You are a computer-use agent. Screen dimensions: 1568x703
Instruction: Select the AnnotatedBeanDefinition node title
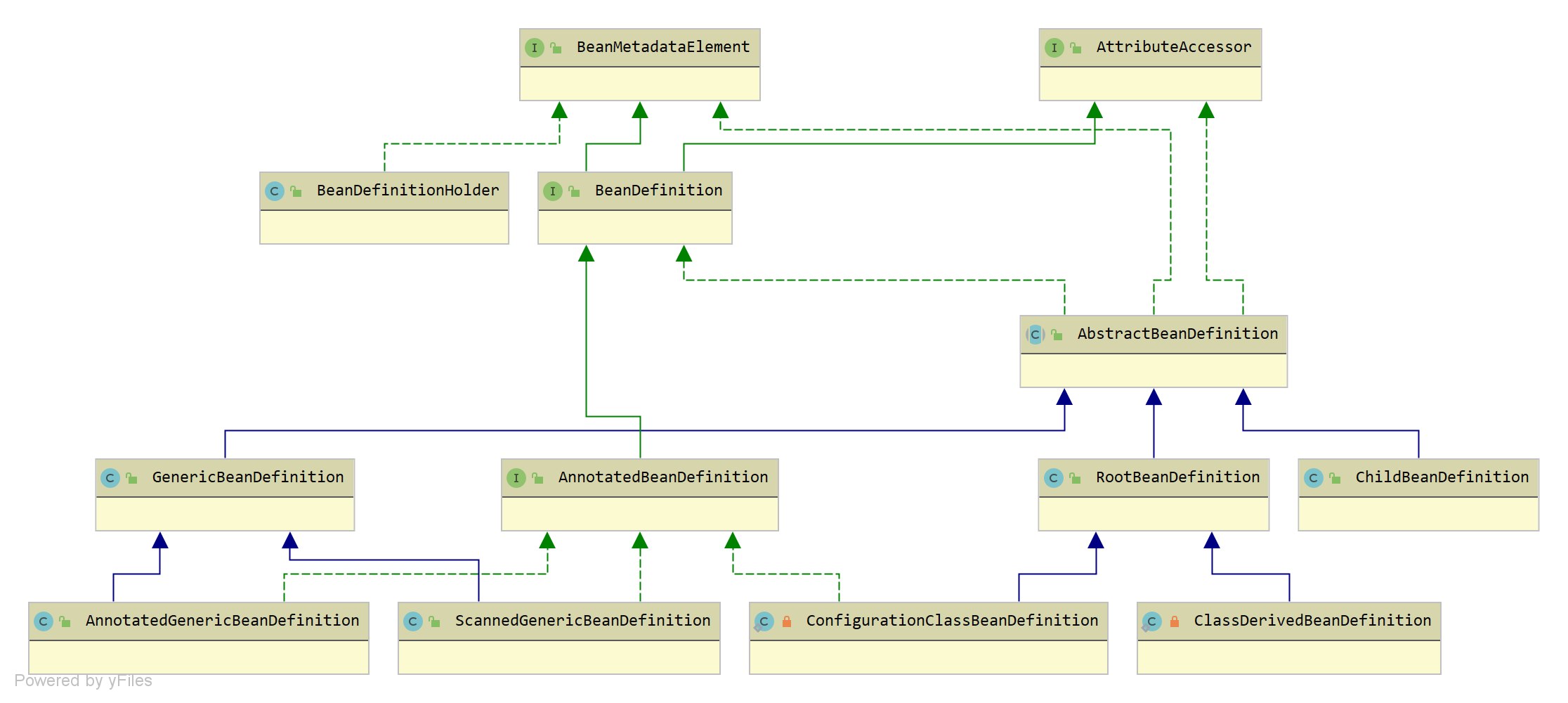click(x=663, y=477)
